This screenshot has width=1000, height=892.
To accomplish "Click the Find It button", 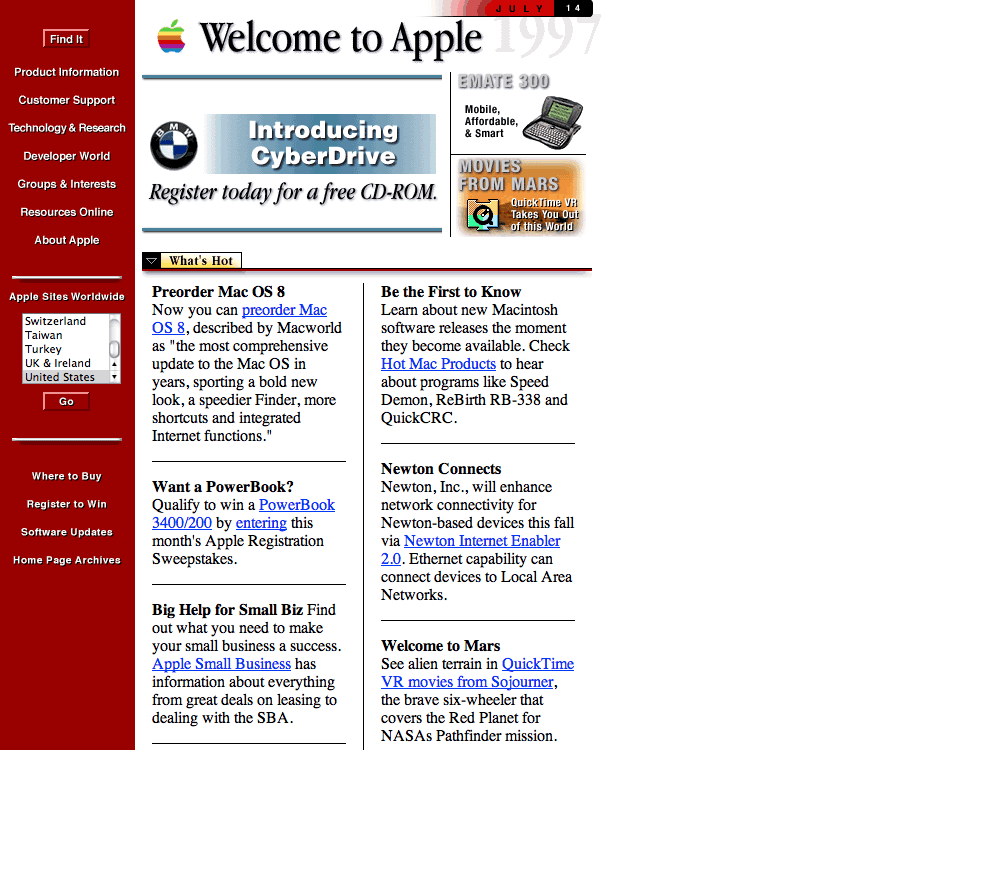I will coord(66,39).
